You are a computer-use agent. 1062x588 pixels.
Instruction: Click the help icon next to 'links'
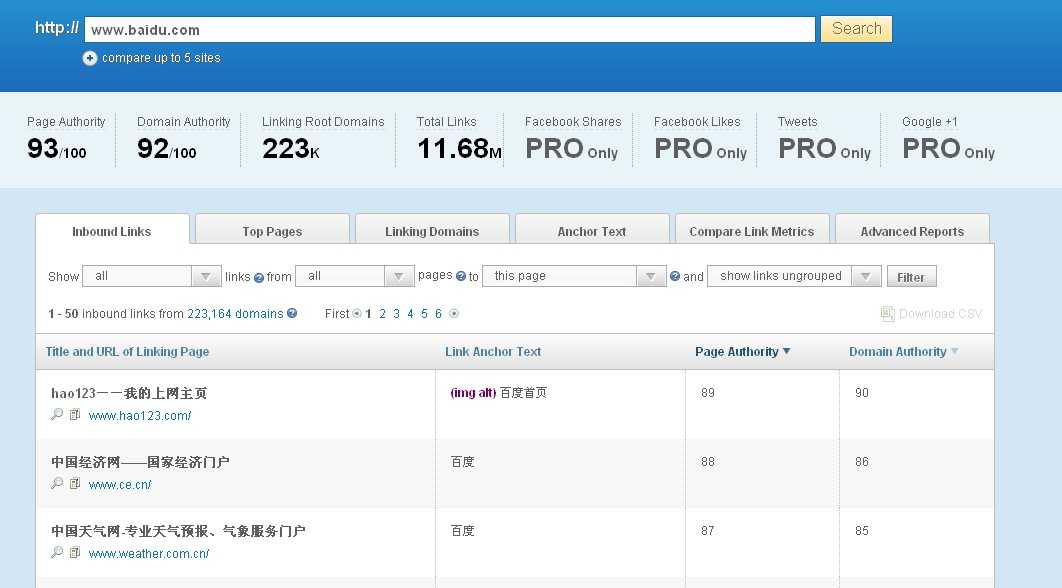(259, 276)
